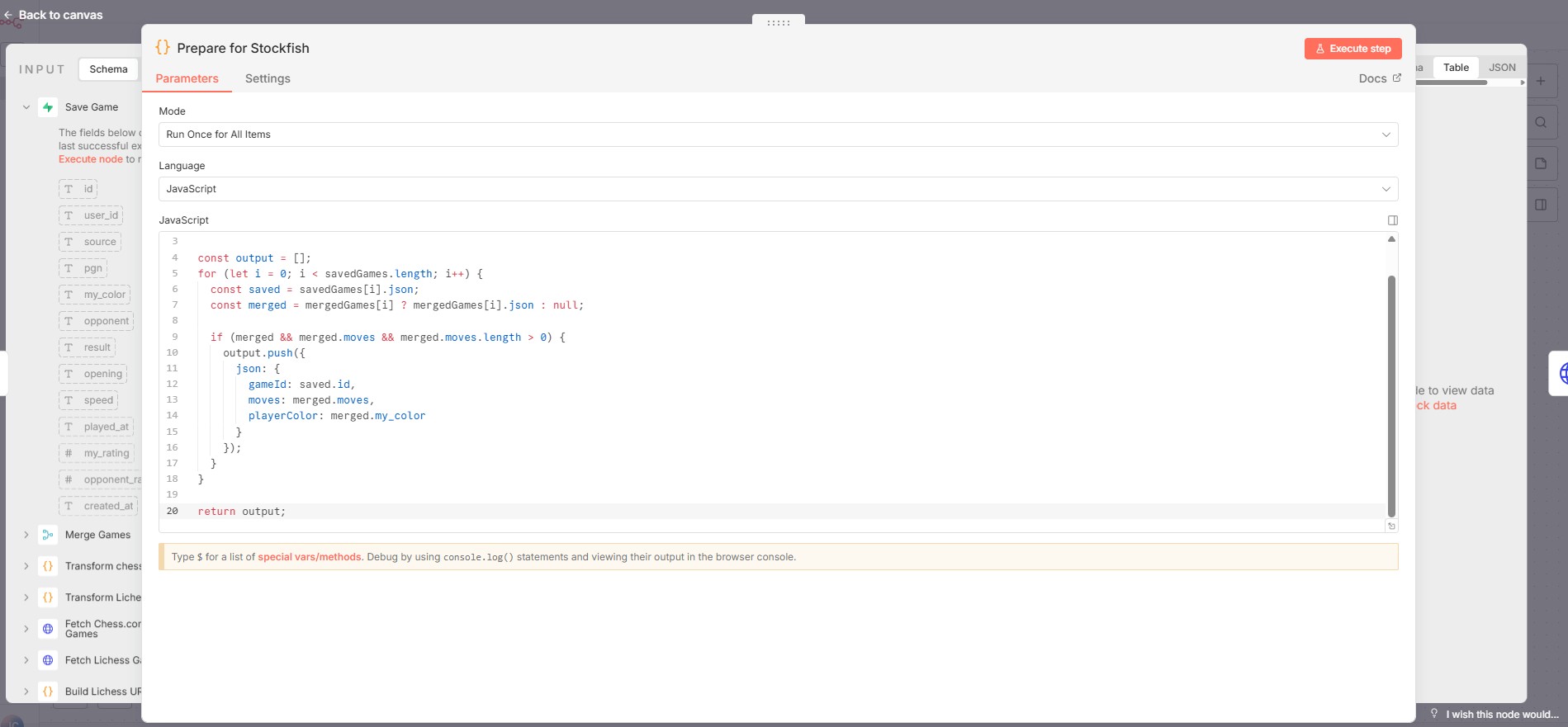Expand the Merge Games input node
The width and height of the screenshot is (1568, 727).
(26, 535)
